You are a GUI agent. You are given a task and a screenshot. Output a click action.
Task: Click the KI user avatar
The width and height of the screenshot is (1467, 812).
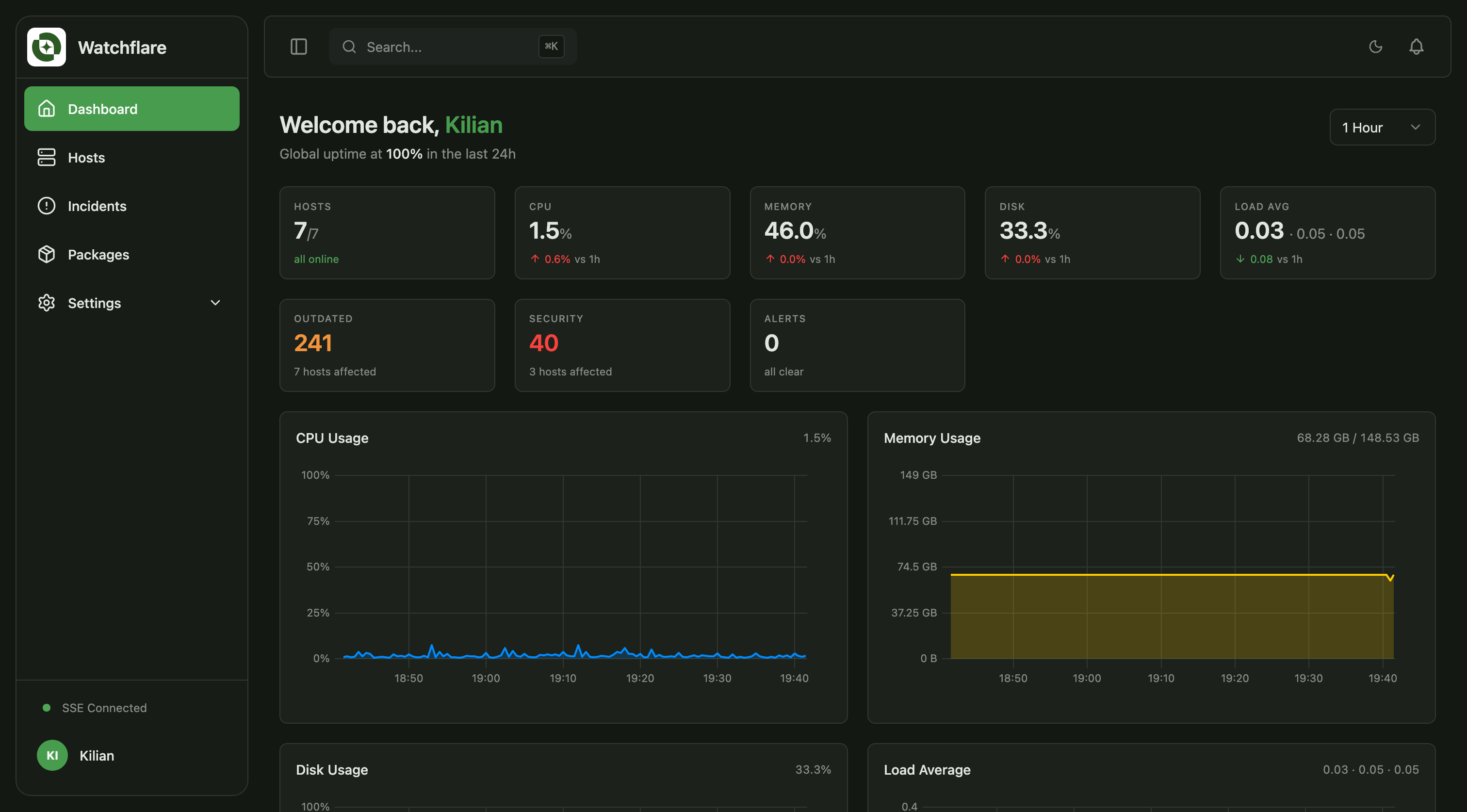pyautogui.click(x=52, y=755)
